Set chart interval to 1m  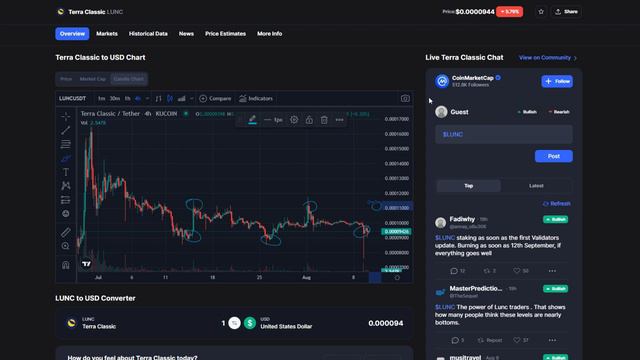pos(101,98)
